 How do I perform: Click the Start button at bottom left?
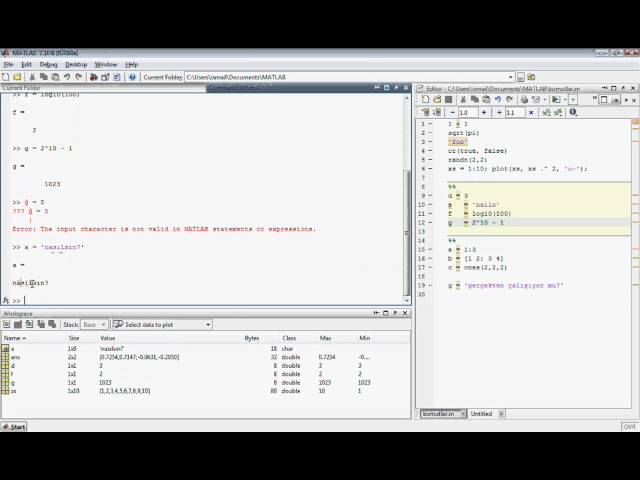pyautogui.click(x=14, y=427)
